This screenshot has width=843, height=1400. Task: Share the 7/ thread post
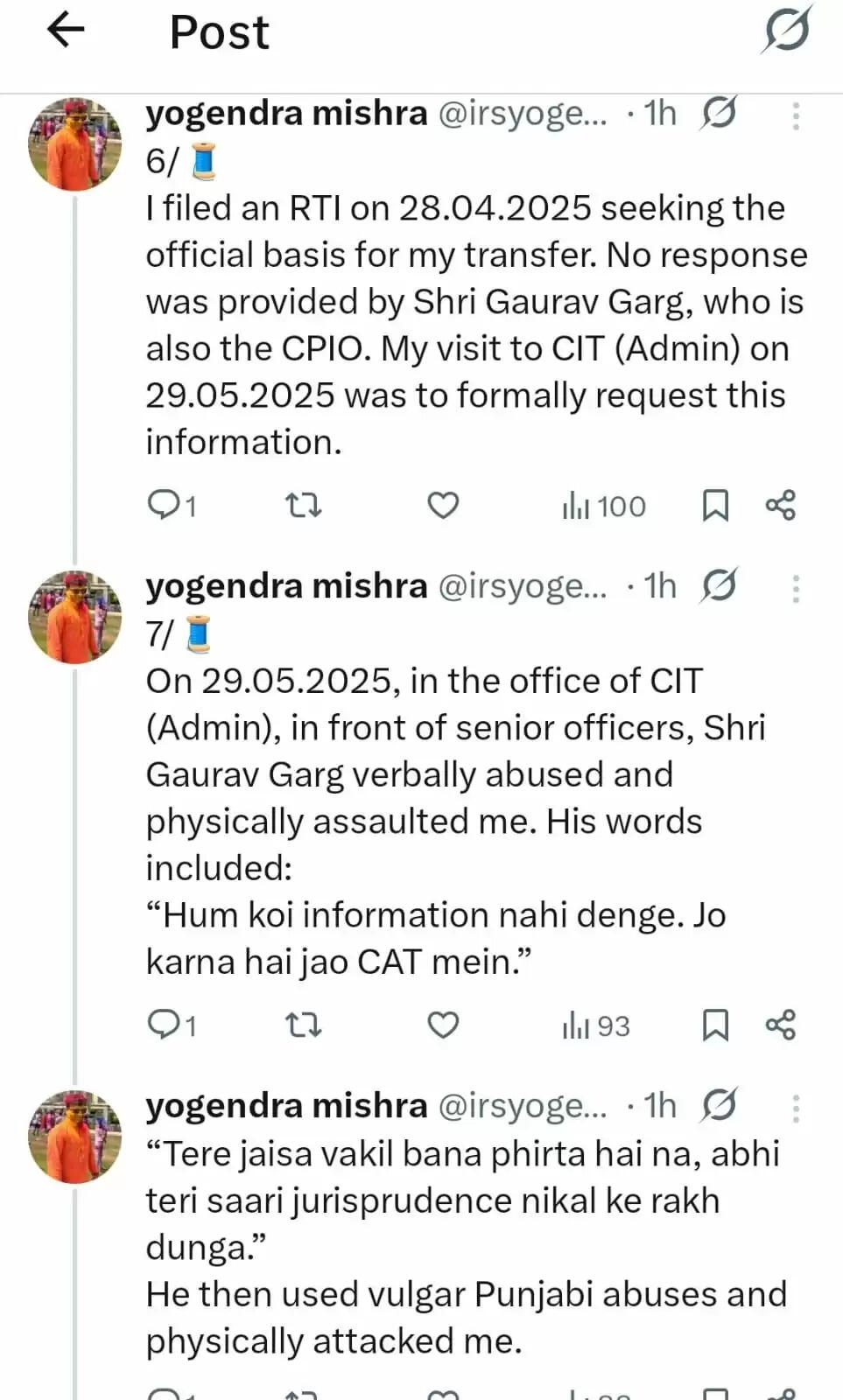780,1024
